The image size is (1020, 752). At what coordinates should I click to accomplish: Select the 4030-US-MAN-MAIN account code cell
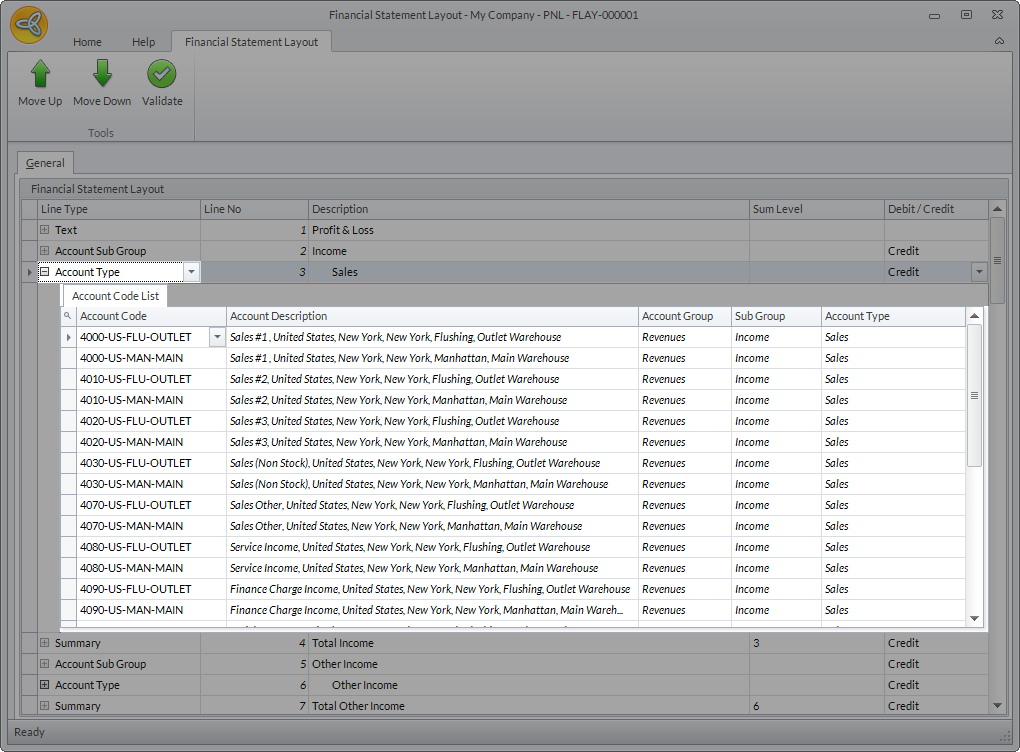pos(131,484)
